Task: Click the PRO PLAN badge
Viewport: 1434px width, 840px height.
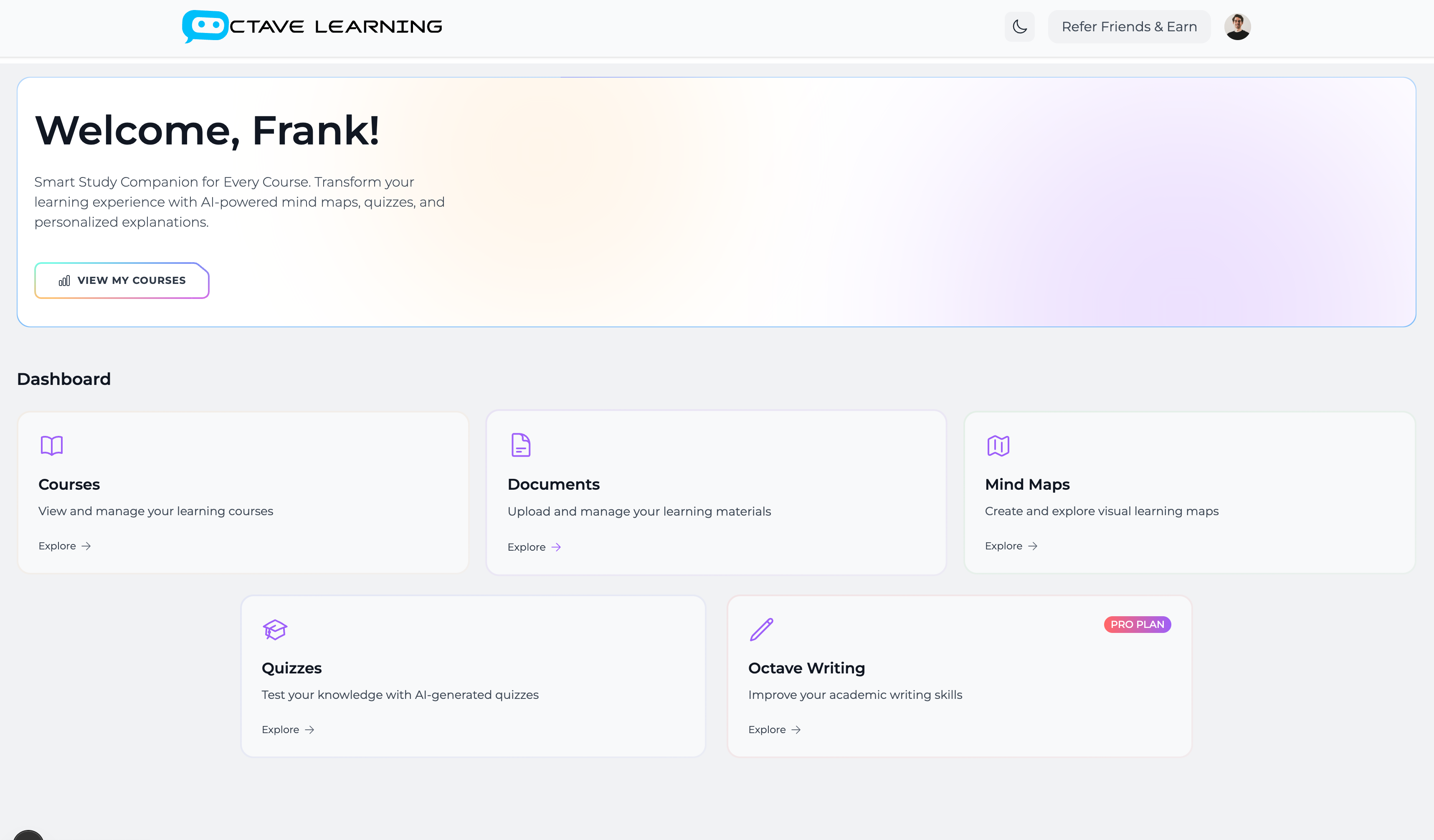Action: tap(1137, 624)
